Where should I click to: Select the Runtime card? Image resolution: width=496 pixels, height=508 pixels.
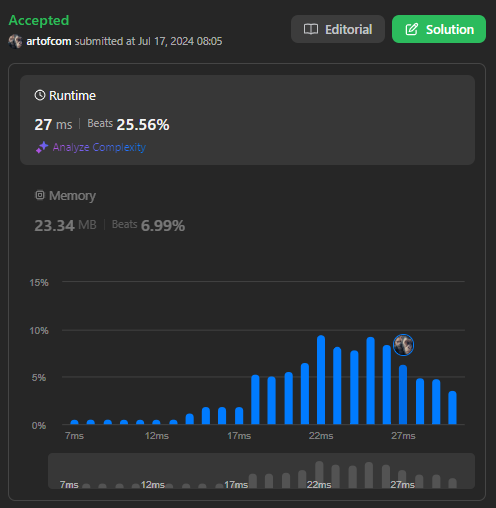tap(247, 120)
